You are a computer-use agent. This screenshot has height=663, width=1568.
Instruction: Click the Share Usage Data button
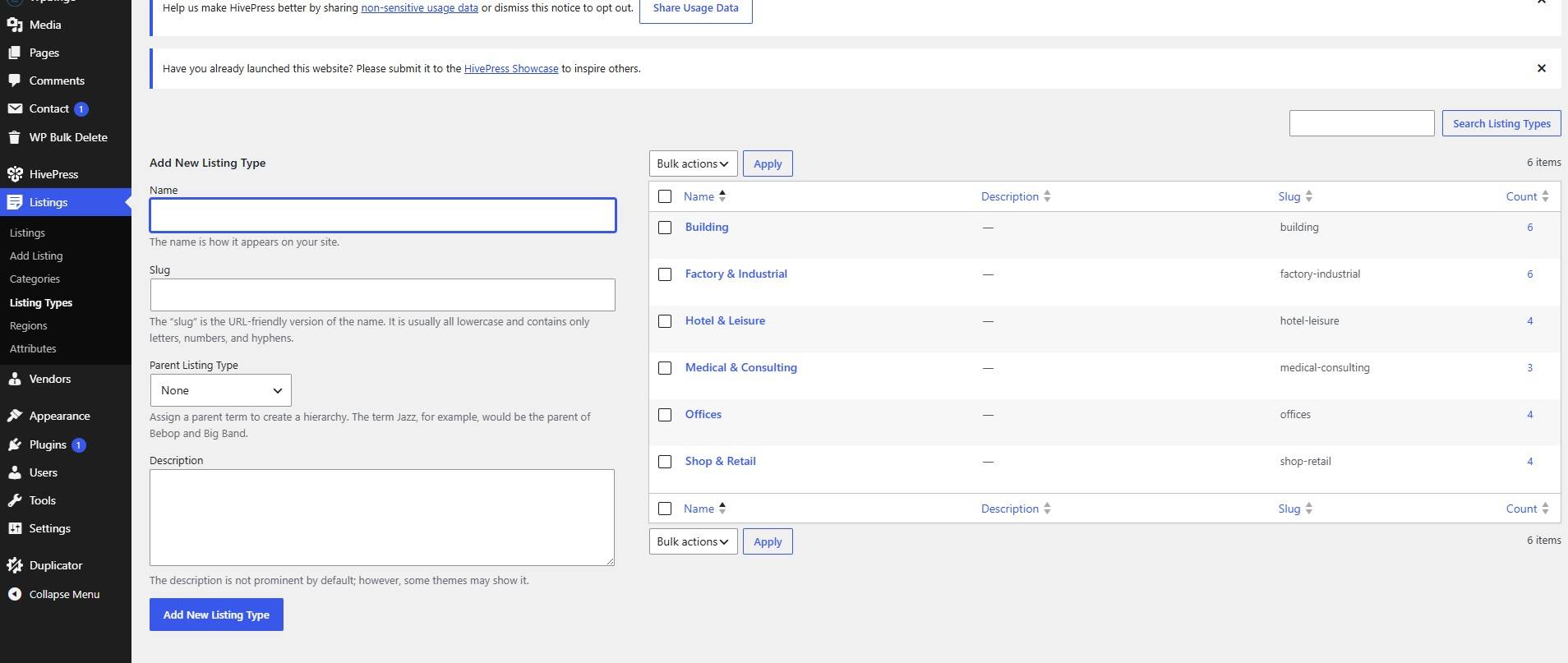695,8
